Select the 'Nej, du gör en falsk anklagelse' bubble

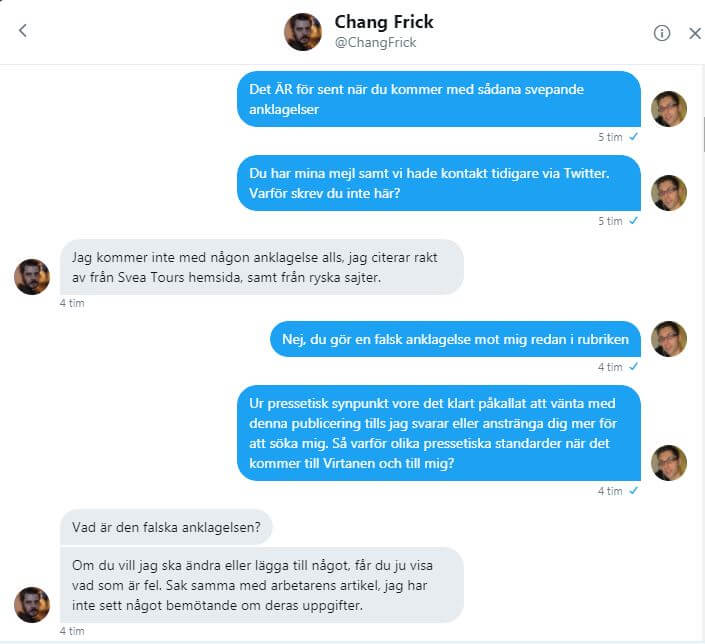point(454,340)
